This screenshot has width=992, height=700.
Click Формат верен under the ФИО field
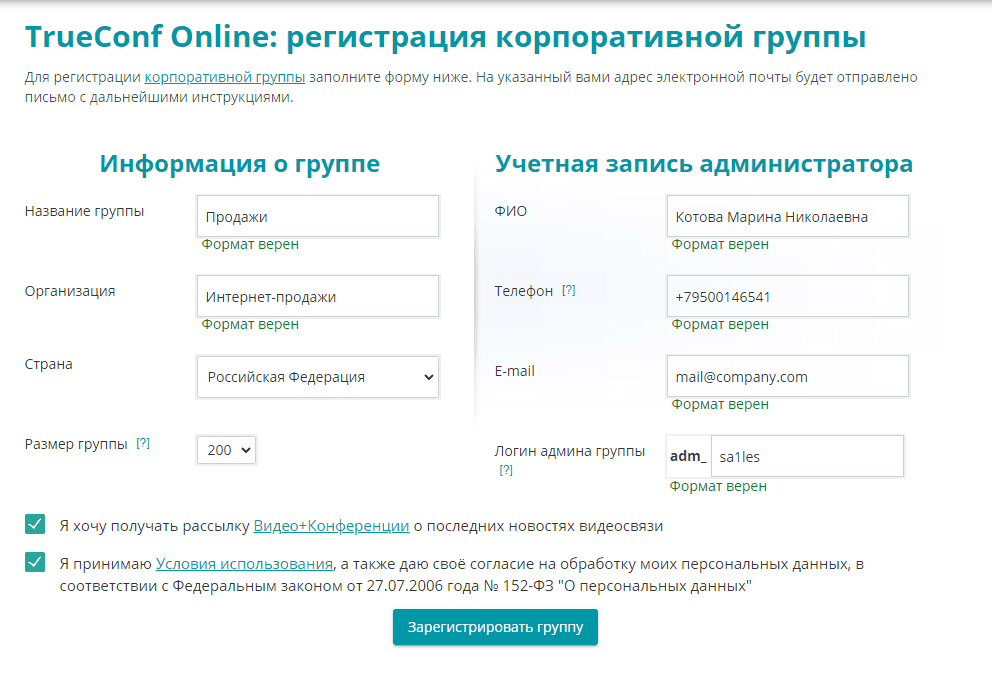[x=720, y=244]
